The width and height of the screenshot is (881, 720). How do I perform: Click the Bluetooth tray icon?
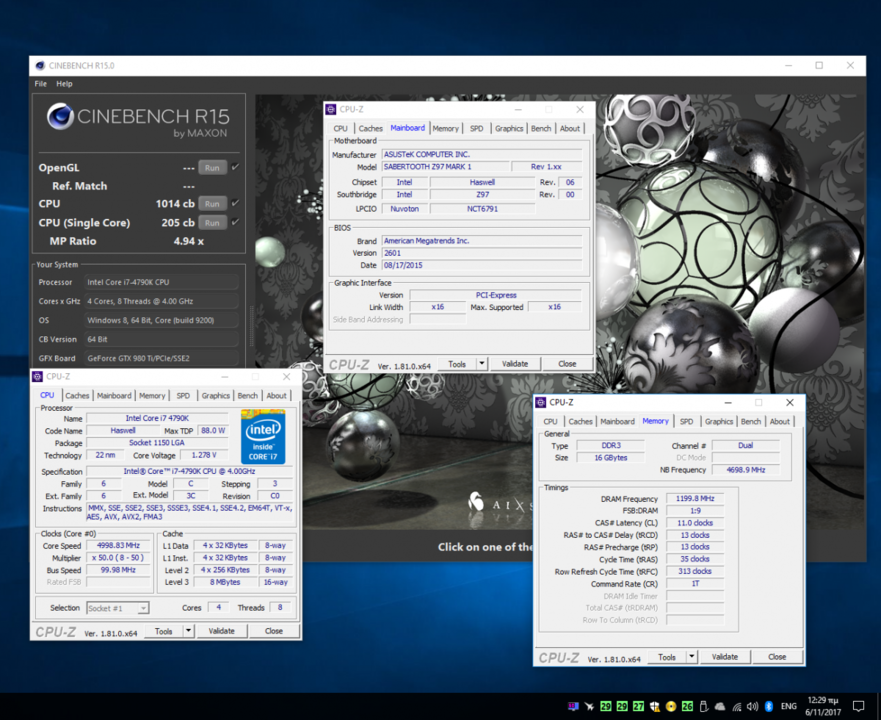pyautogui.click(x=769, y=707)
